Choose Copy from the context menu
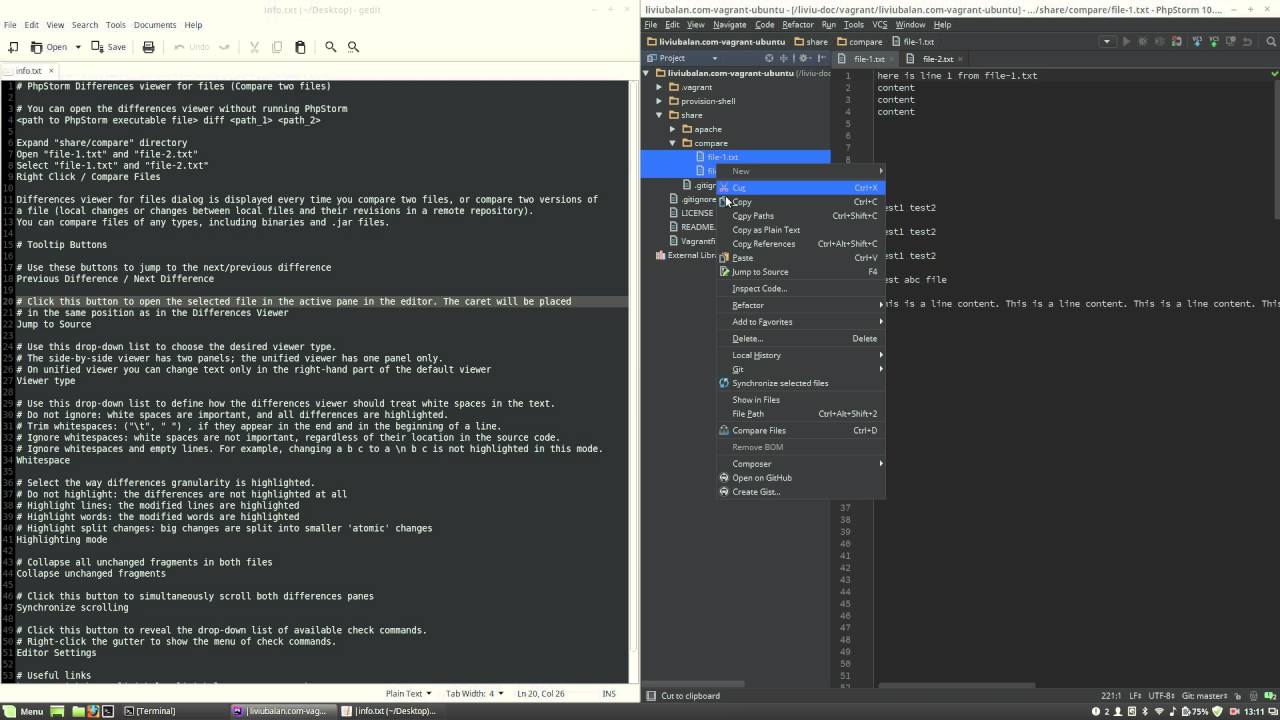This screenshot has height=720, width=1280. point(800,202)
